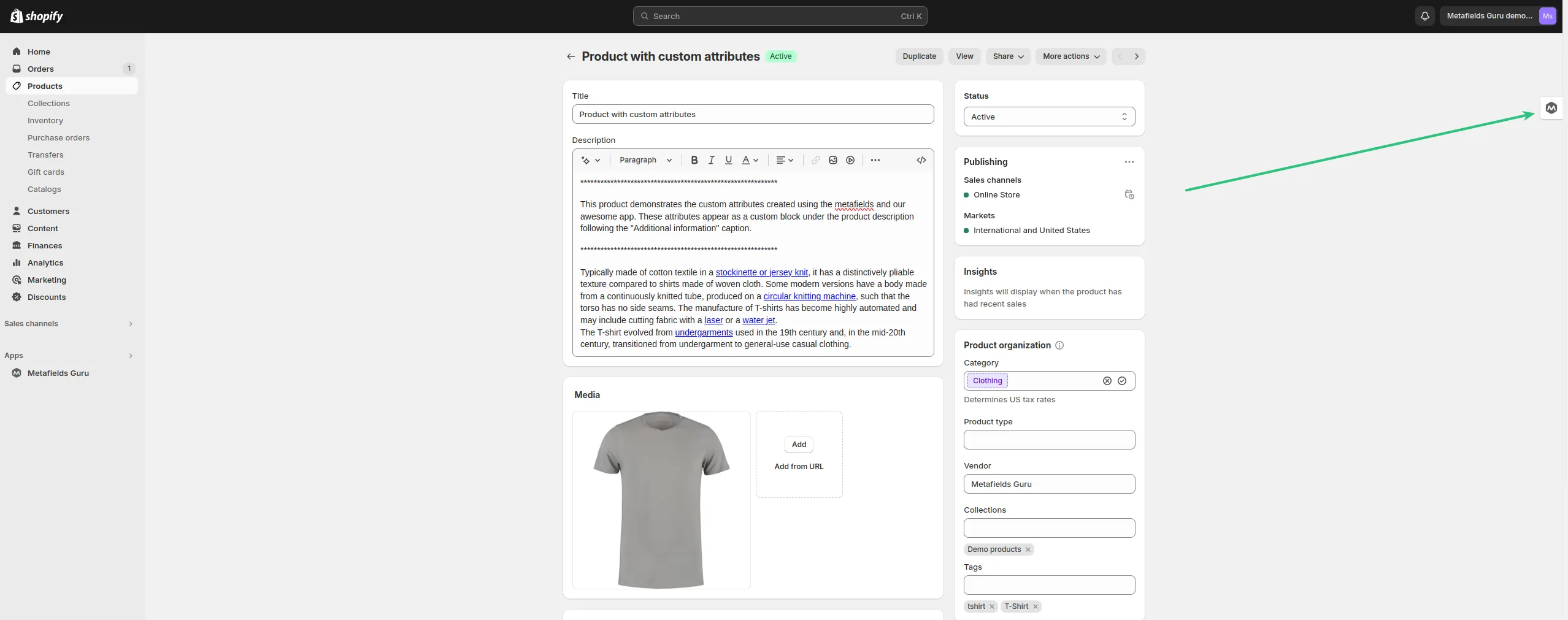Go to next product arrow

pos(1136,56)
